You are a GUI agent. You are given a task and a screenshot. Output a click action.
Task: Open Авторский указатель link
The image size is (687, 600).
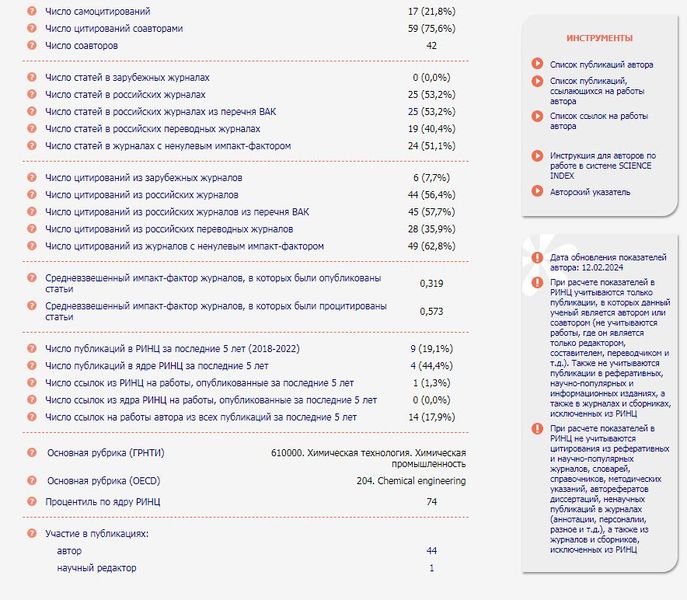[590, 192]
